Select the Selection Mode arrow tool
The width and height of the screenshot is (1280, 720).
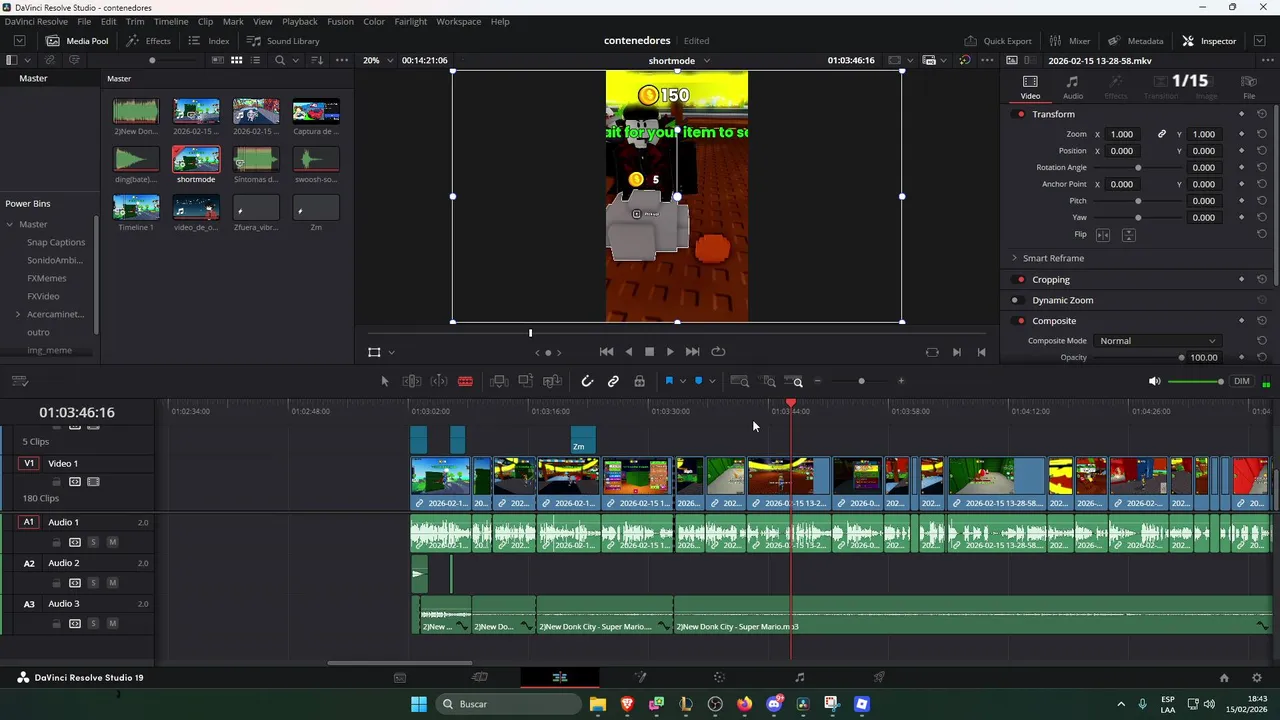385,381
